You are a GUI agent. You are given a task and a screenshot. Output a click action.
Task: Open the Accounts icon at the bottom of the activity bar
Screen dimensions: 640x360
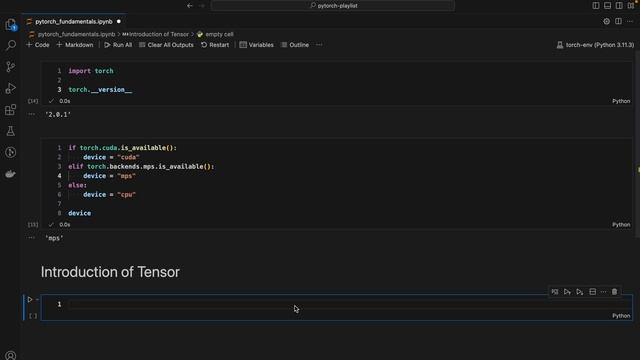(11, 355)
